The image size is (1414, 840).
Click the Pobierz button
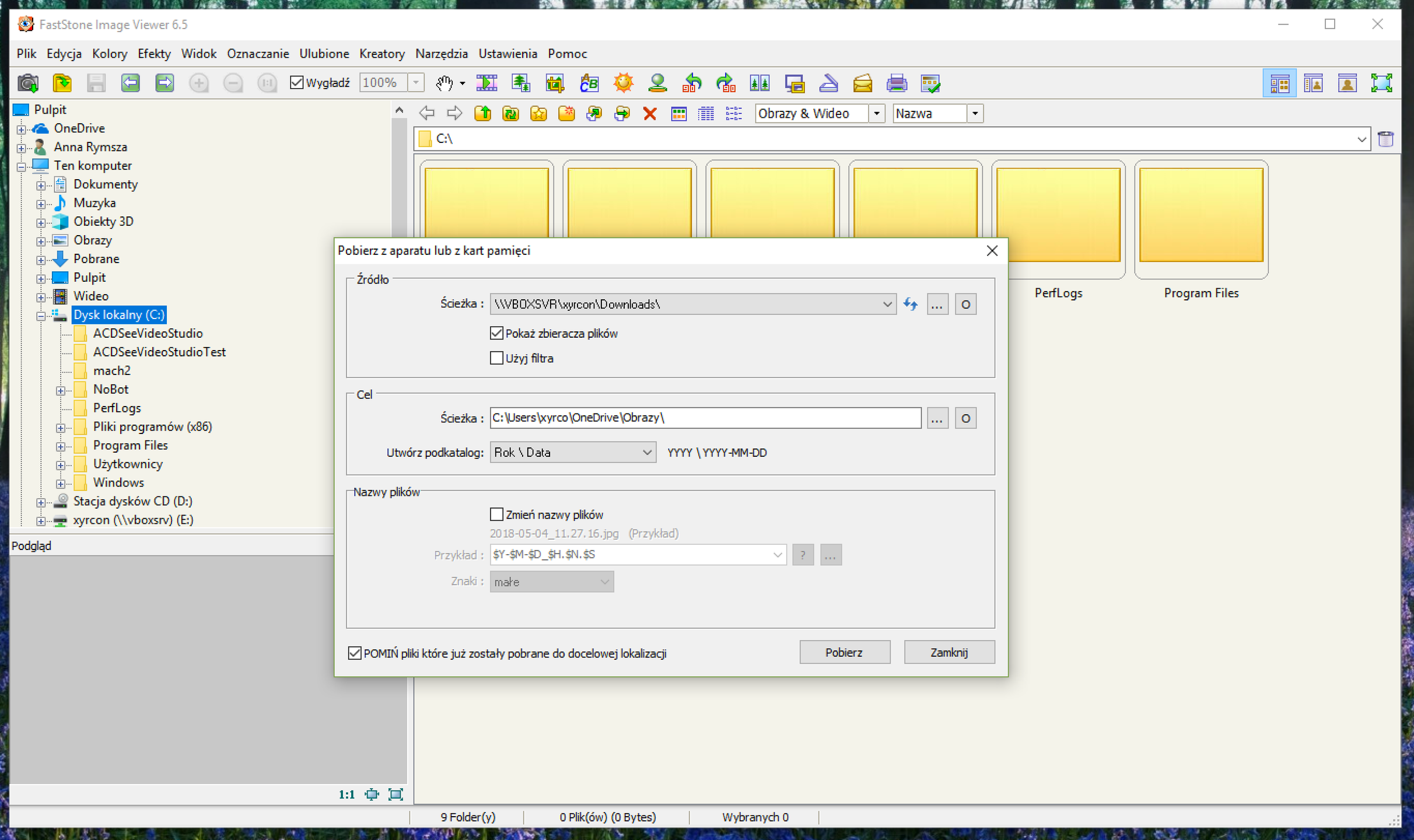tap(844, 652)
